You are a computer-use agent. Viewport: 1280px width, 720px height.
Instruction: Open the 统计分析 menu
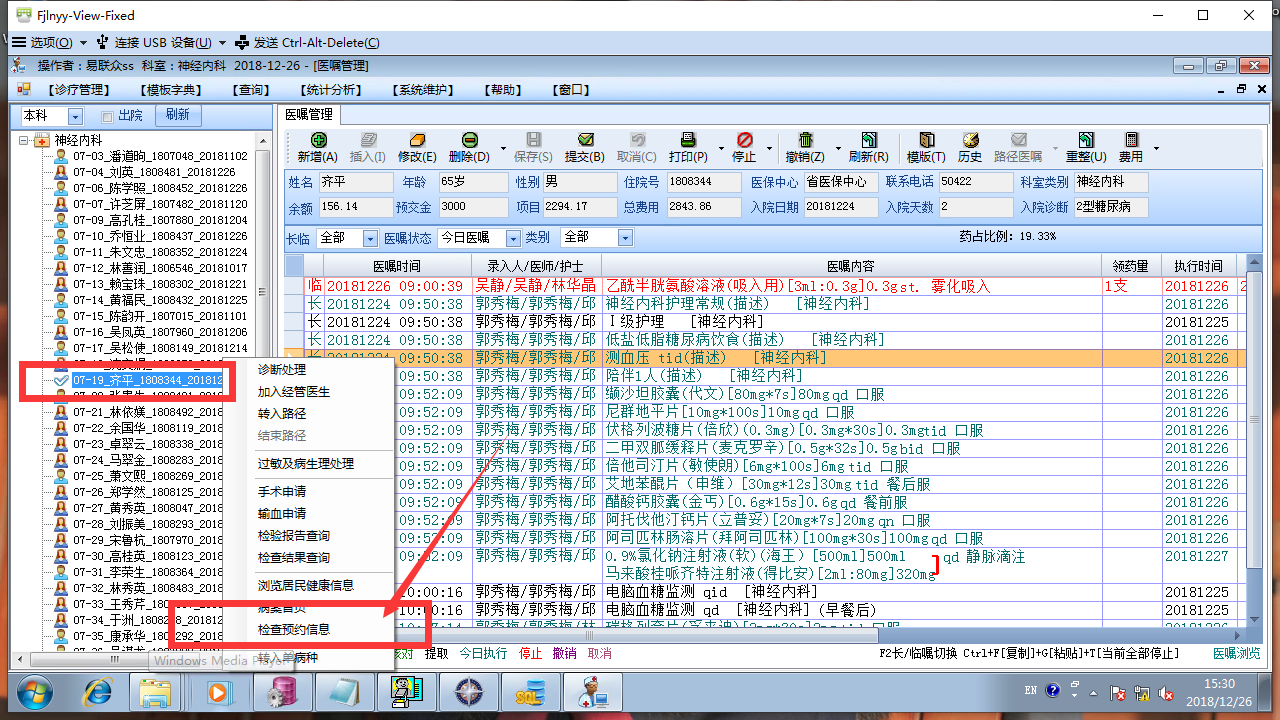click(329, 90)
